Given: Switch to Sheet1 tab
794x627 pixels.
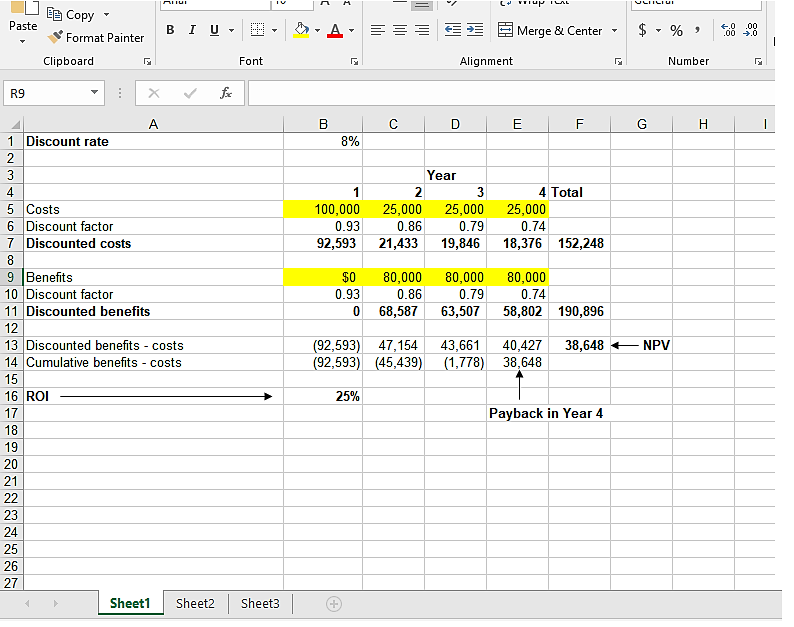Looking at the screenshot, I should click(130, 603).
